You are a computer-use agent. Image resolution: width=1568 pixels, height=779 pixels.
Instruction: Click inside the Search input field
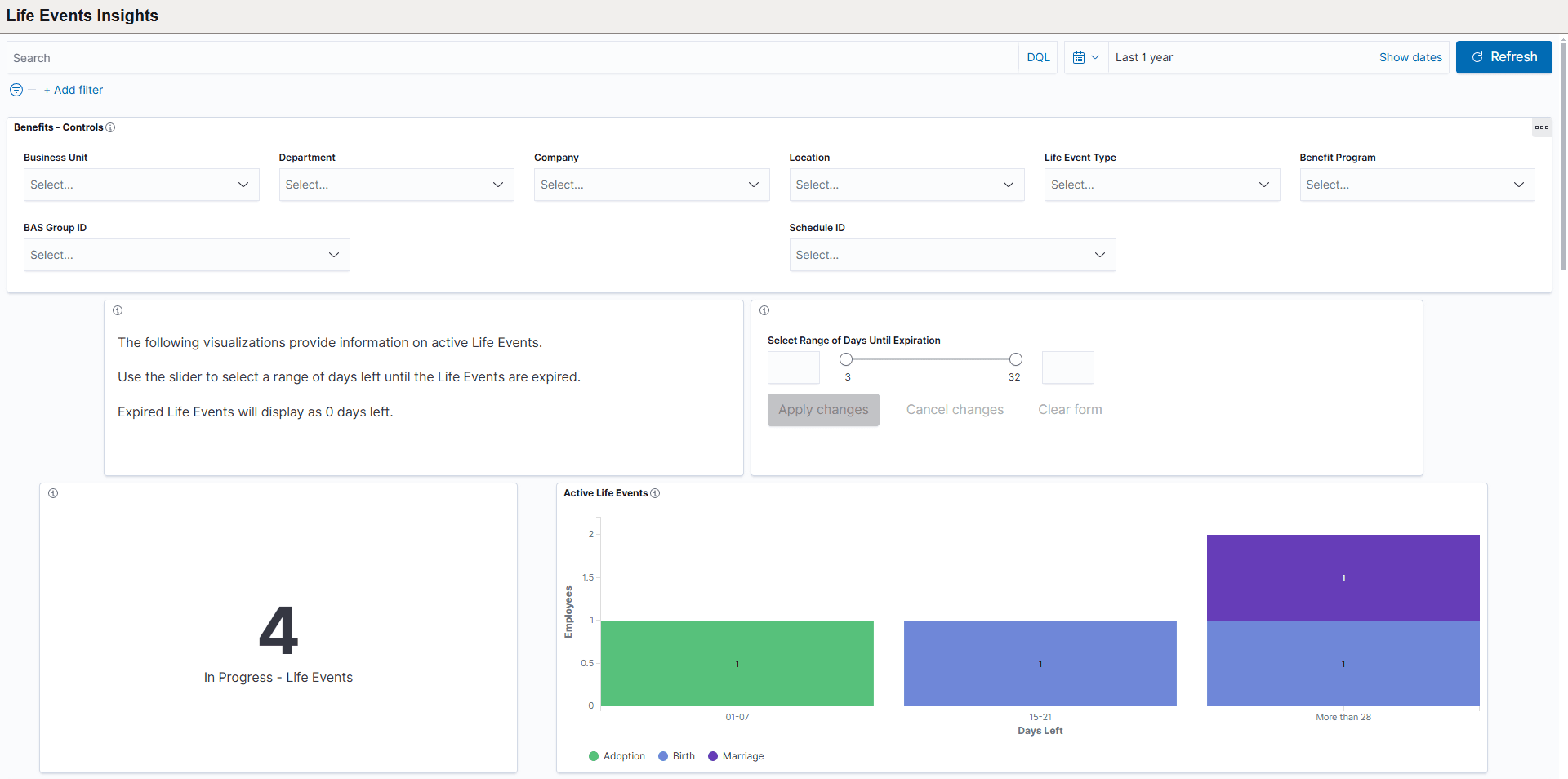327,57
